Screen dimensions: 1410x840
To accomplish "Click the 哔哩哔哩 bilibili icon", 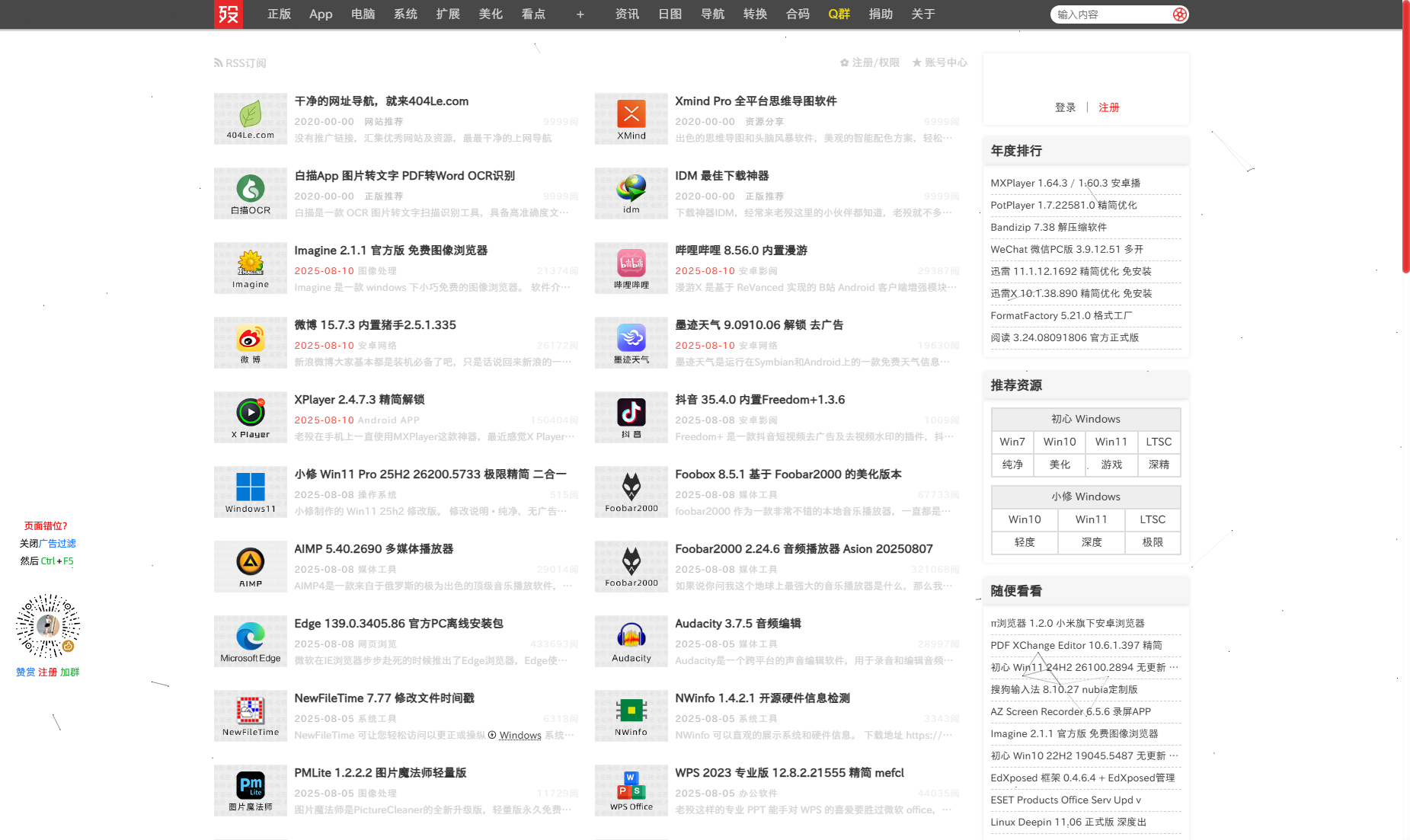I will [x=631, y=268].
